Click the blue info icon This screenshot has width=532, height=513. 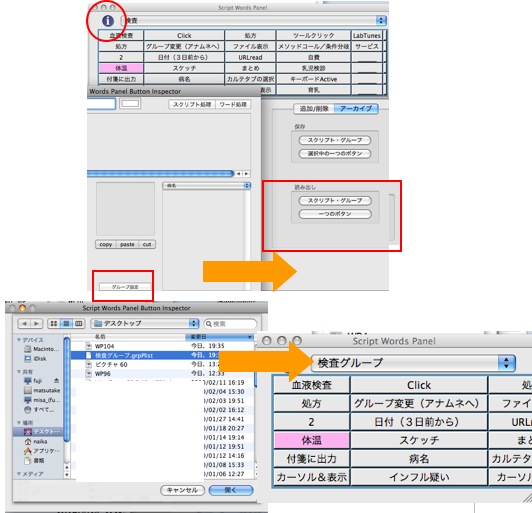point(108,21)
